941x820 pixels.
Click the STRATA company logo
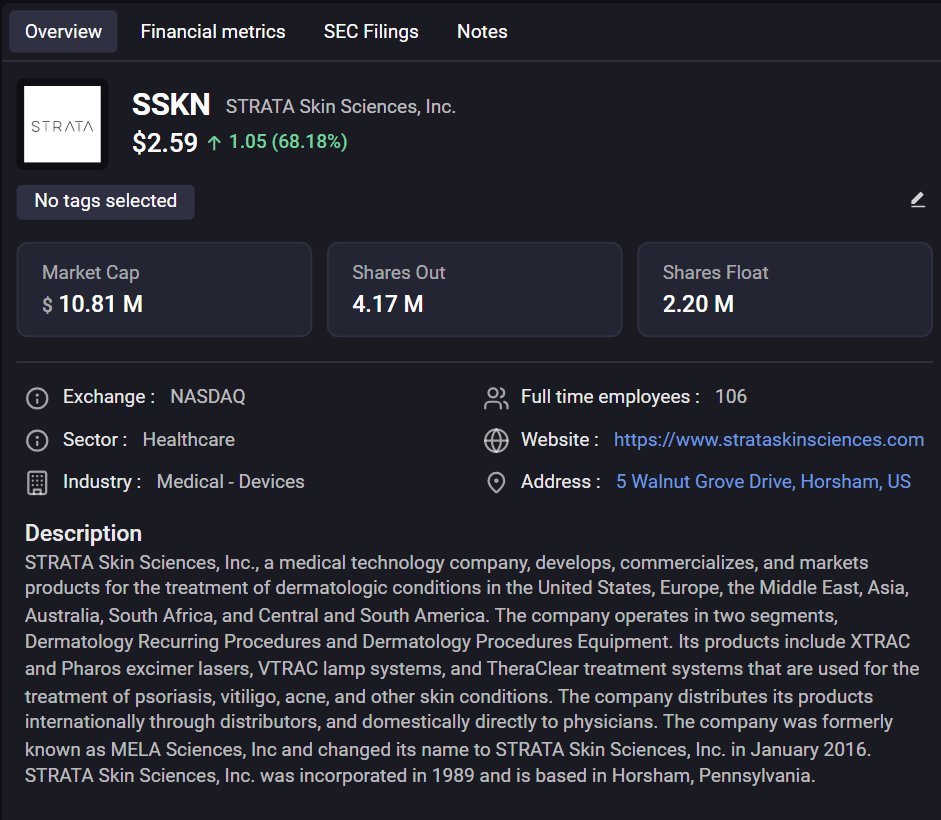62,124
